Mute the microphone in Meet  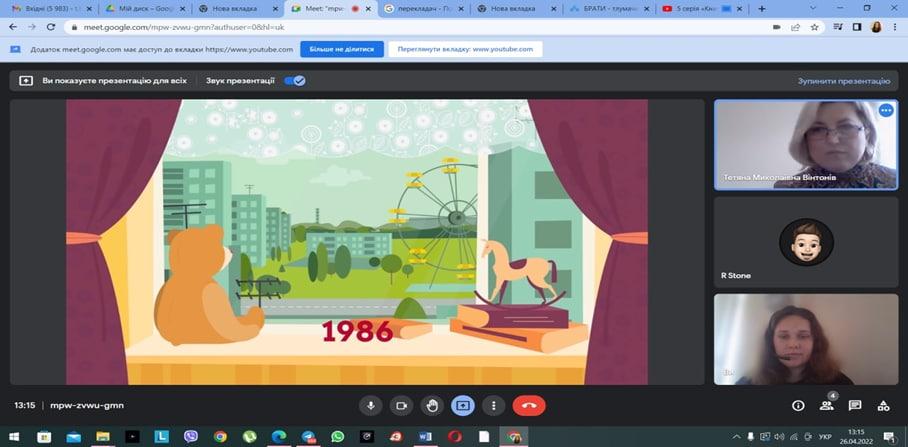tap(371, 406)
